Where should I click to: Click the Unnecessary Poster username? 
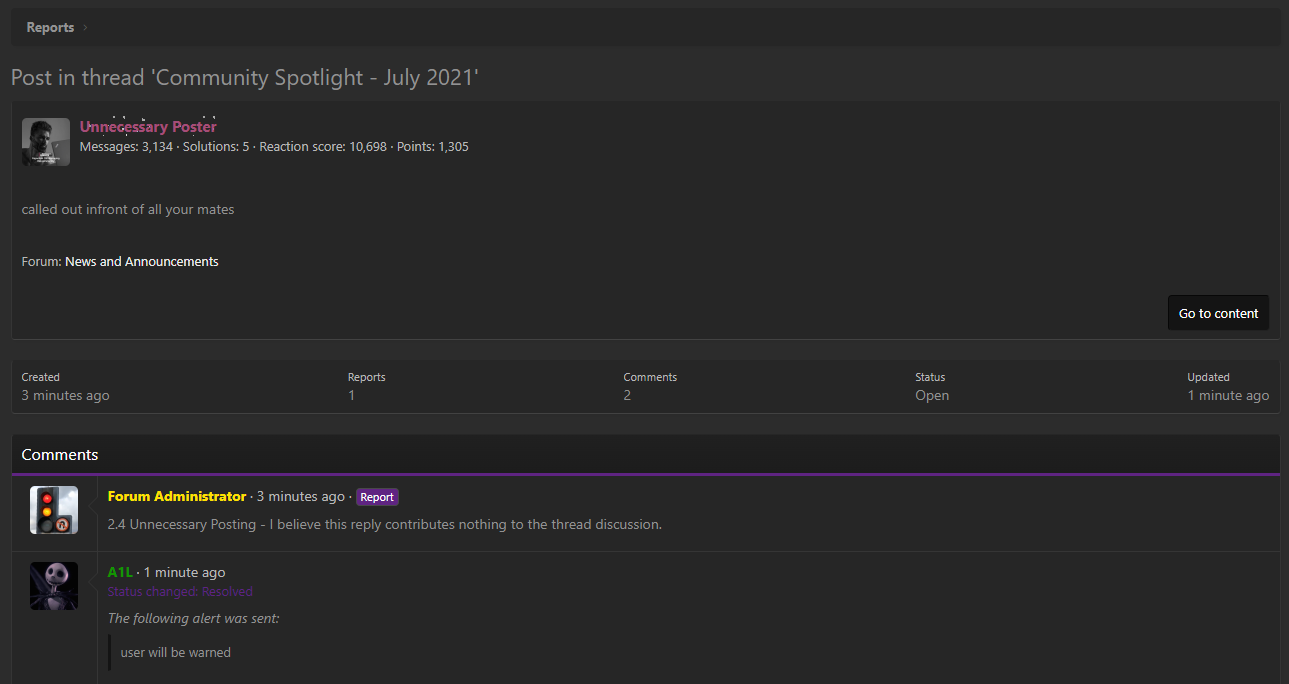click(148, 126)
